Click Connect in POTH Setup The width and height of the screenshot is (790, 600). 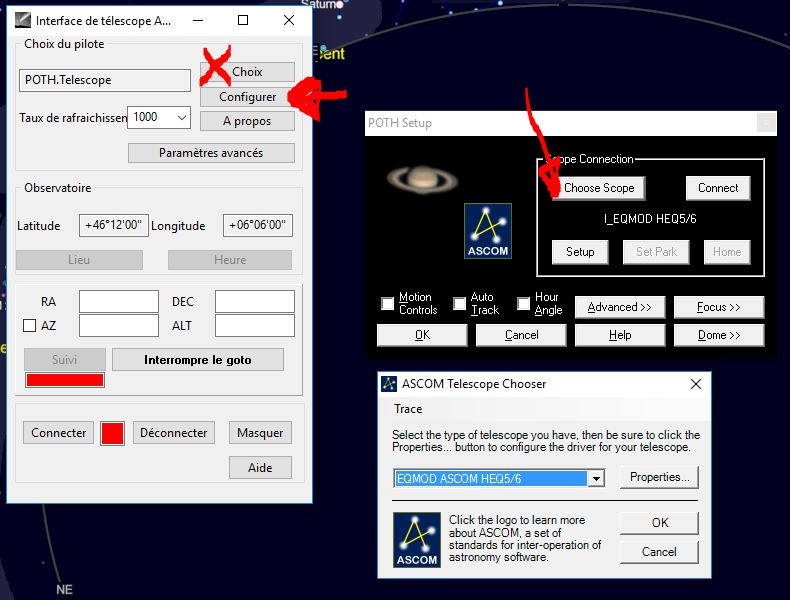tap(718, 188)
